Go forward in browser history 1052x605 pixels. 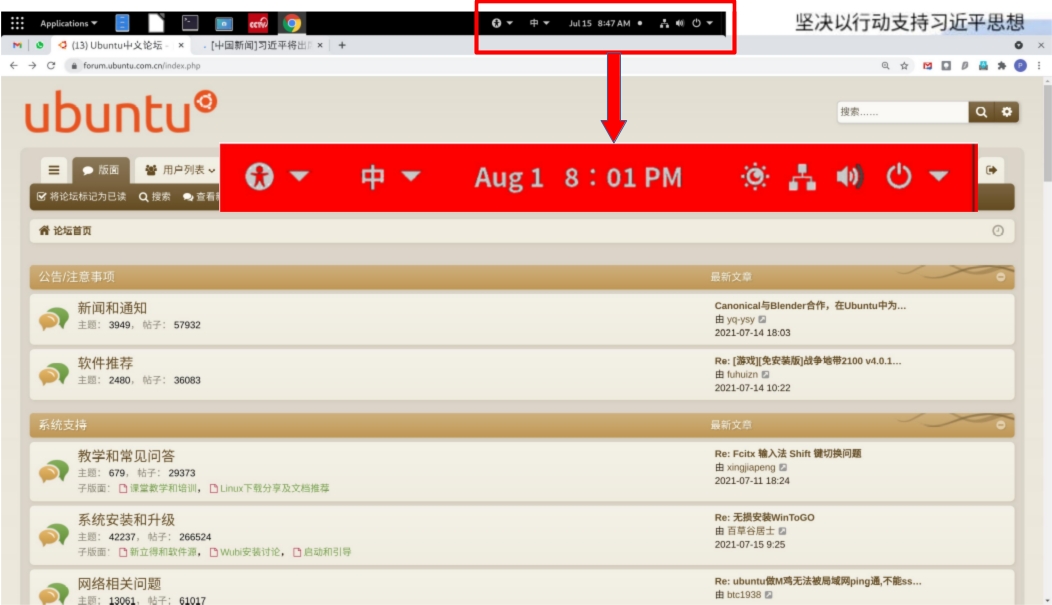coord(32,66)
